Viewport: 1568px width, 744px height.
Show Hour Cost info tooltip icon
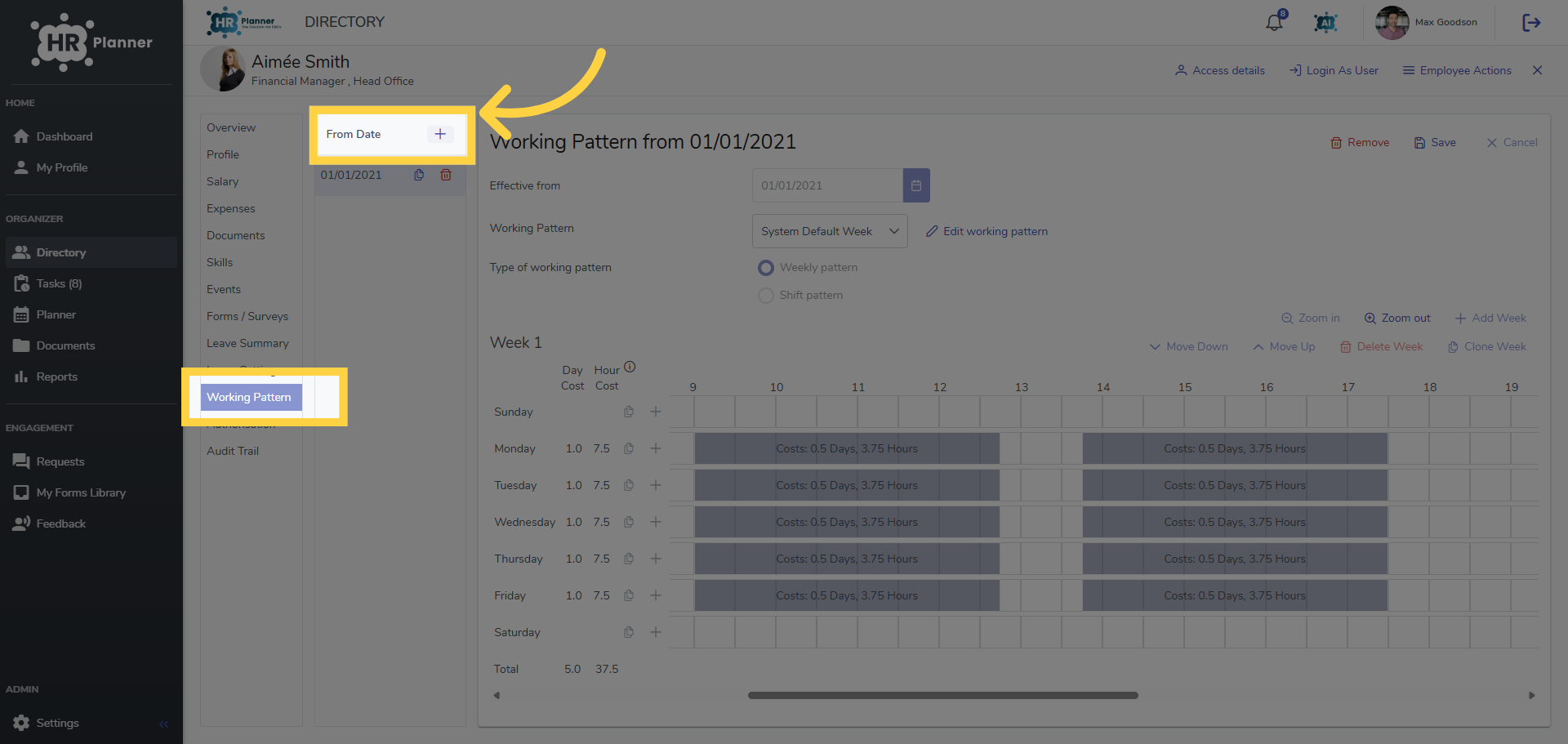click(x=630, y=367)
